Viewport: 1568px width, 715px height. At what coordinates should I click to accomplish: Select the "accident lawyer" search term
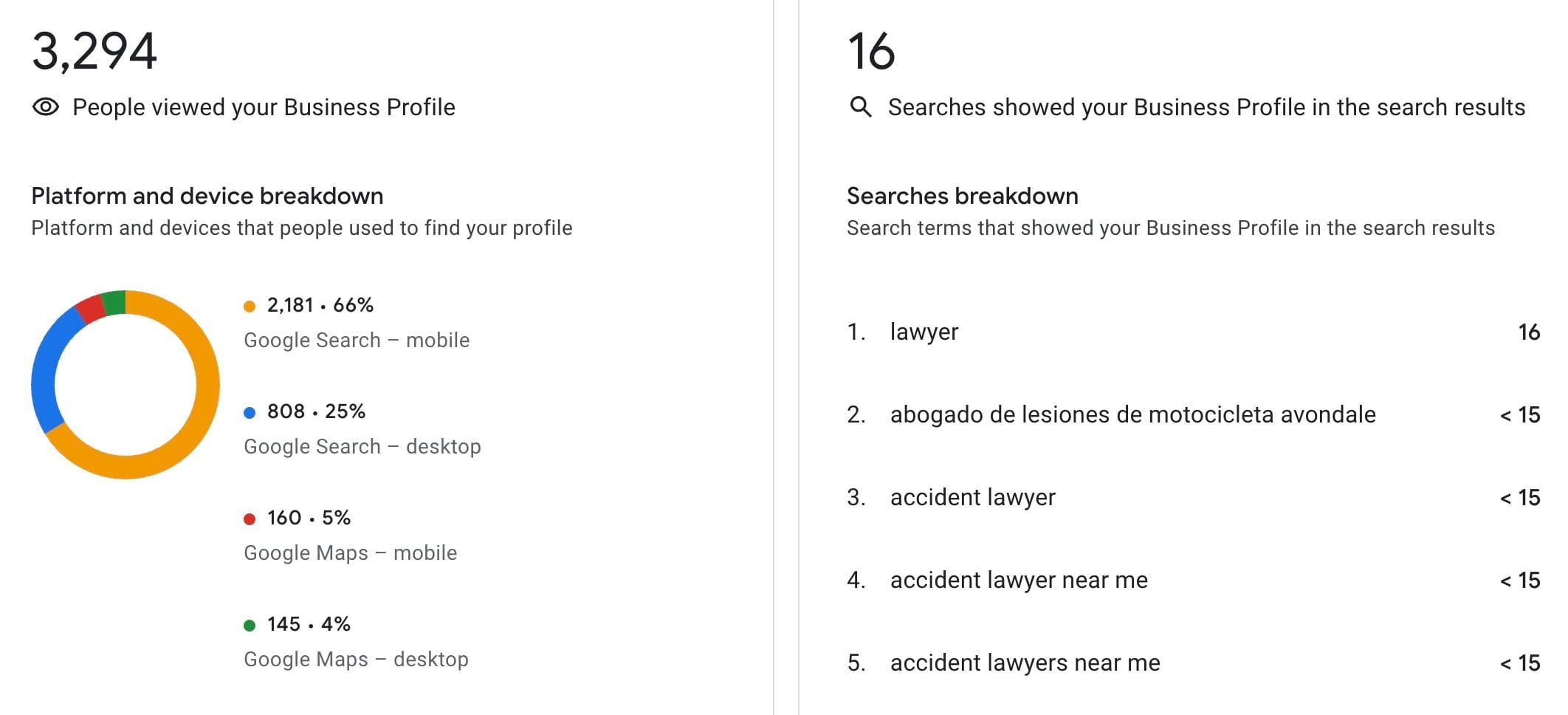click(972, 497)
